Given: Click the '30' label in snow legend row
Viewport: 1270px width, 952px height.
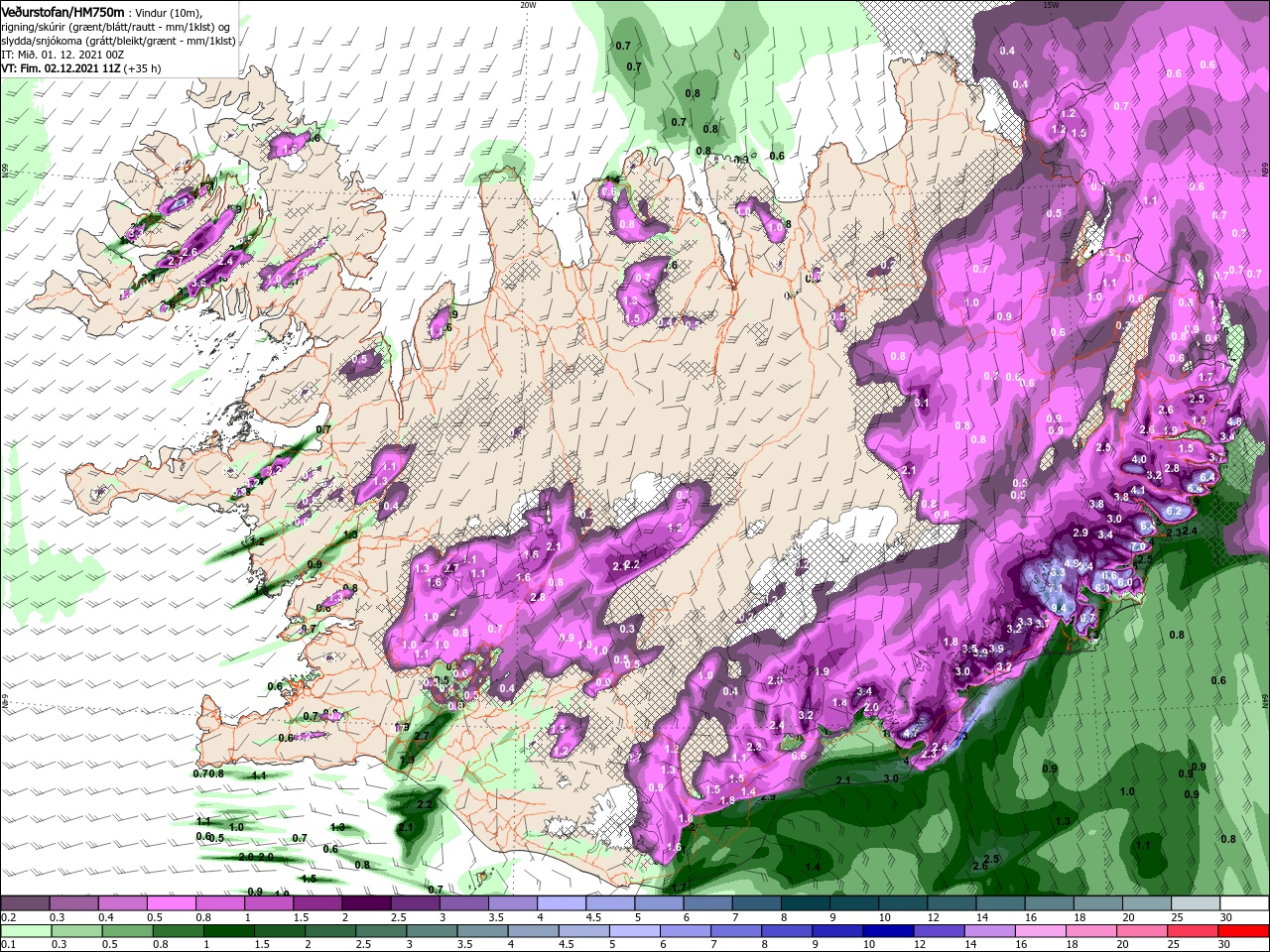Looking at the screenshot, I should [1226, 917].
